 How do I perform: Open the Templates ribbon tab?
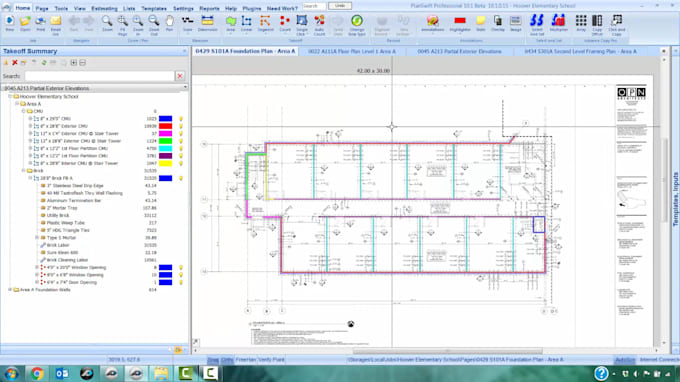coord(154,8)
